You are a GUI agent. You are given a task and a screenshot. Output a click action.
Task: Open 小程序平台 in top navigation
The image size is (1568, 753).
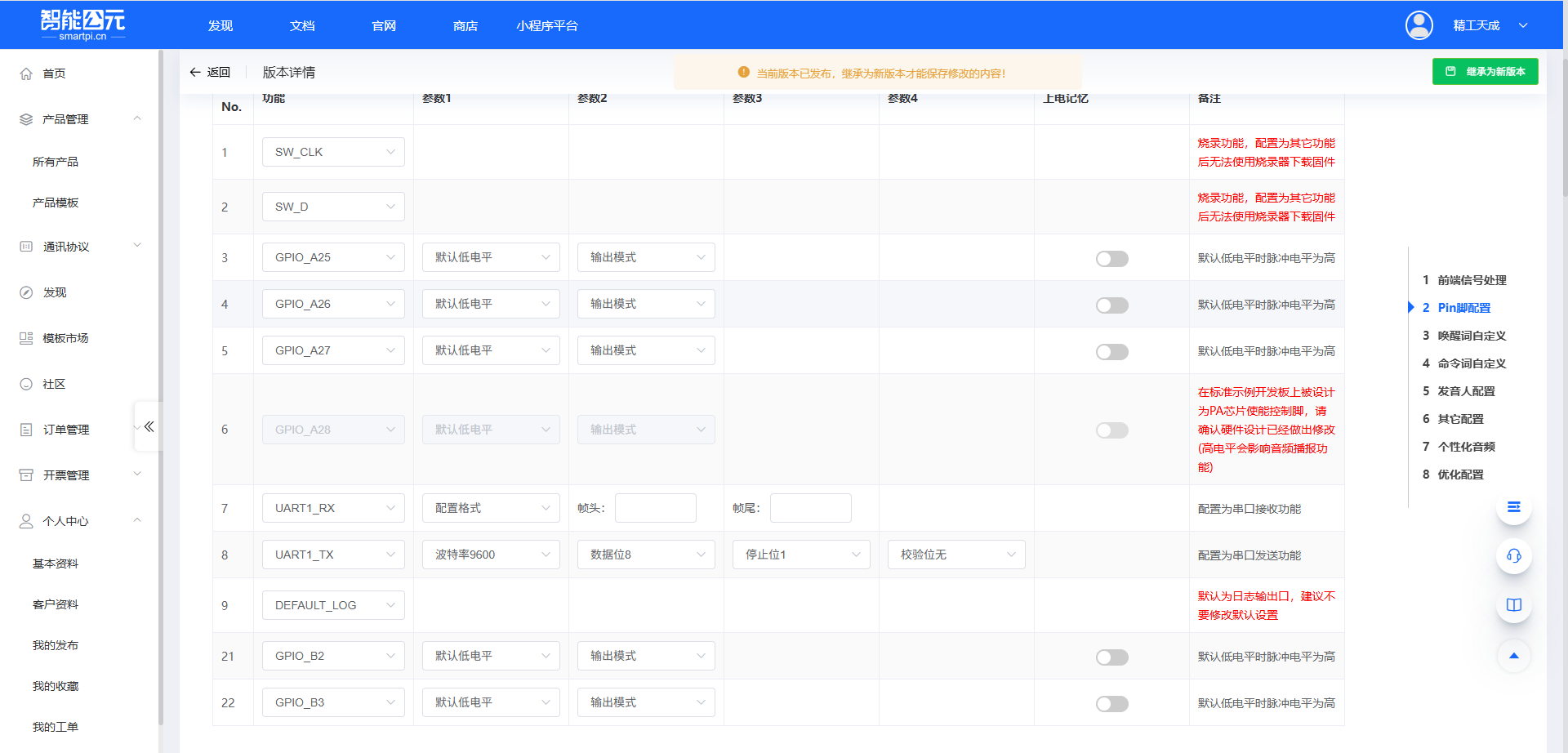546,26
